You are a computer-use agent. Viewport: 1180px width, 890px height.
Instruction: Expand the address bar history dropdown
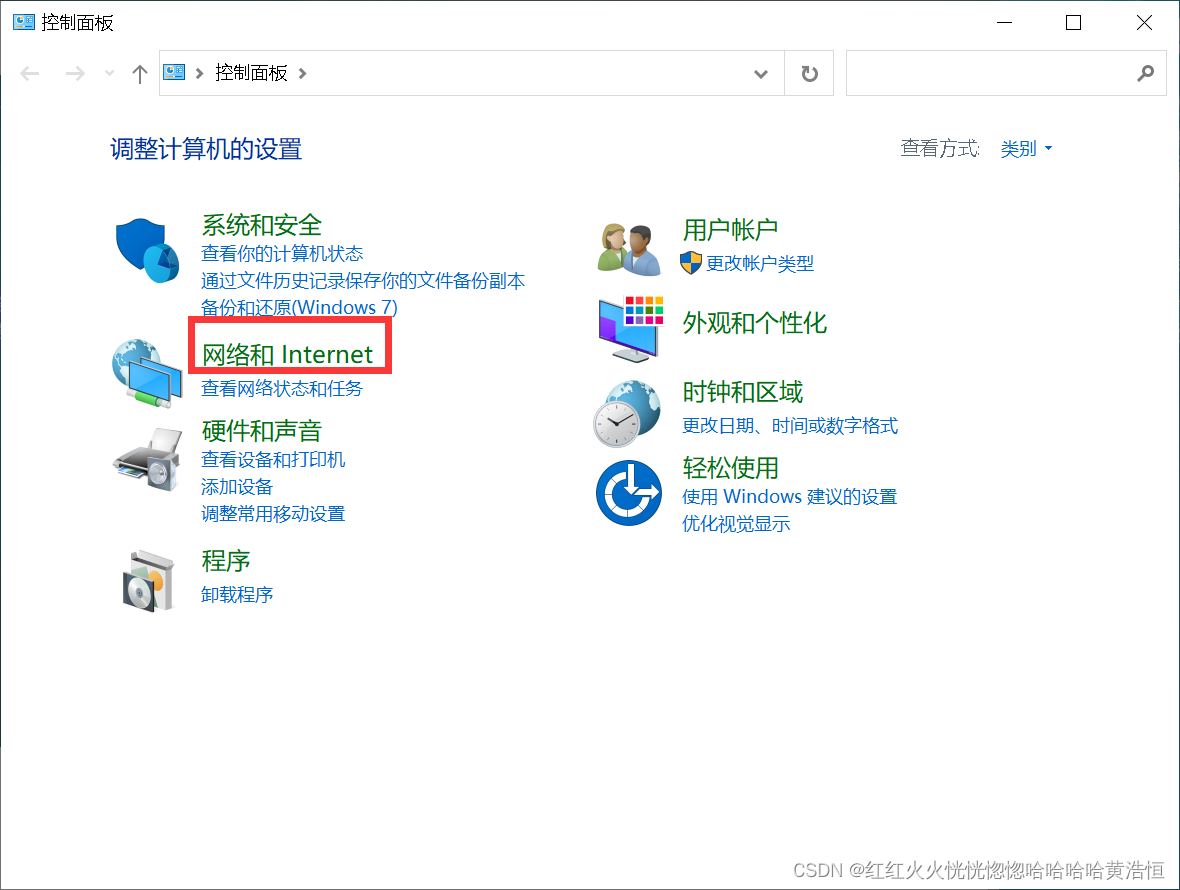pyautogui.click(x=761, y=74)
